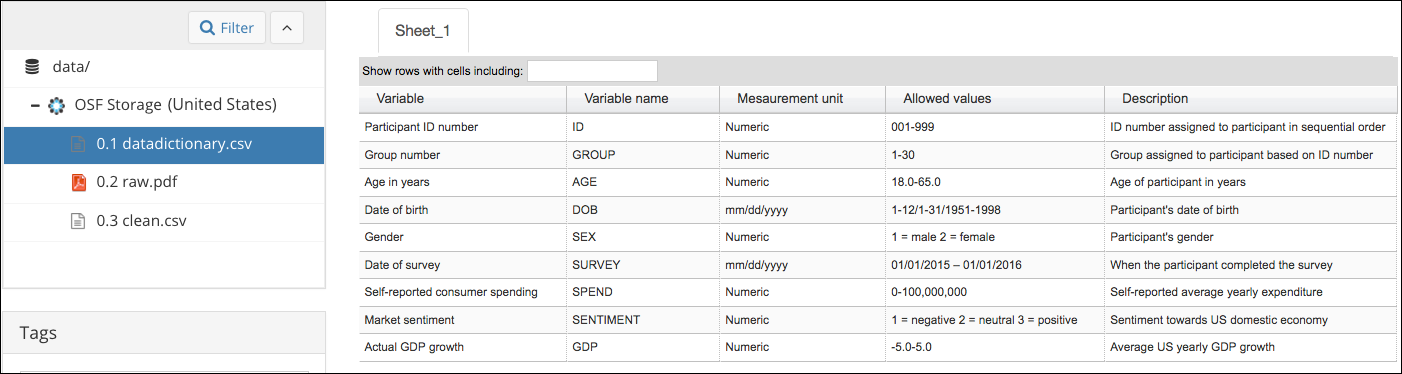Focus the row filter text box
The image size is (1402, 374).
click(592, 71)
